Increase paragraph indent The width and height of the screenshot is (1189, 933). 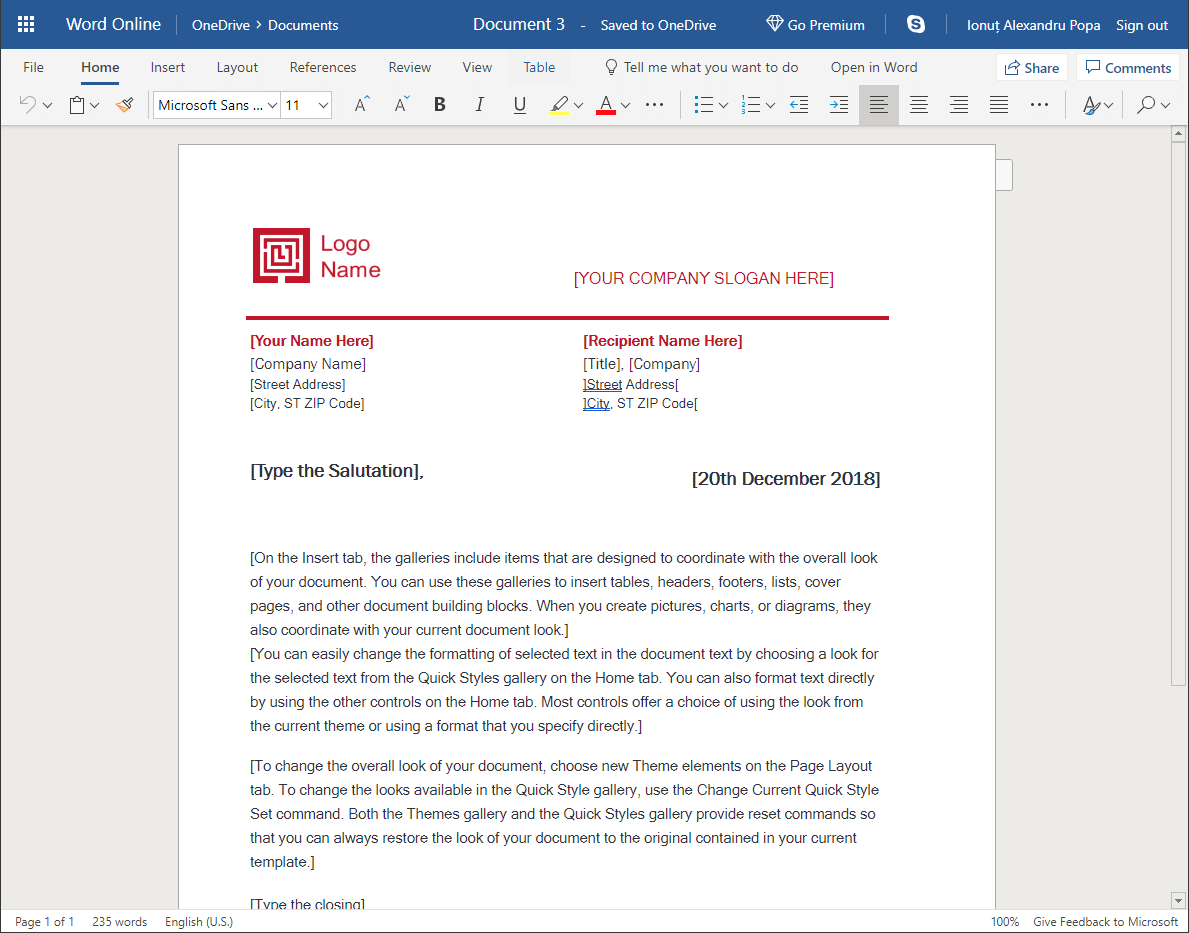(x=839, y=105)
